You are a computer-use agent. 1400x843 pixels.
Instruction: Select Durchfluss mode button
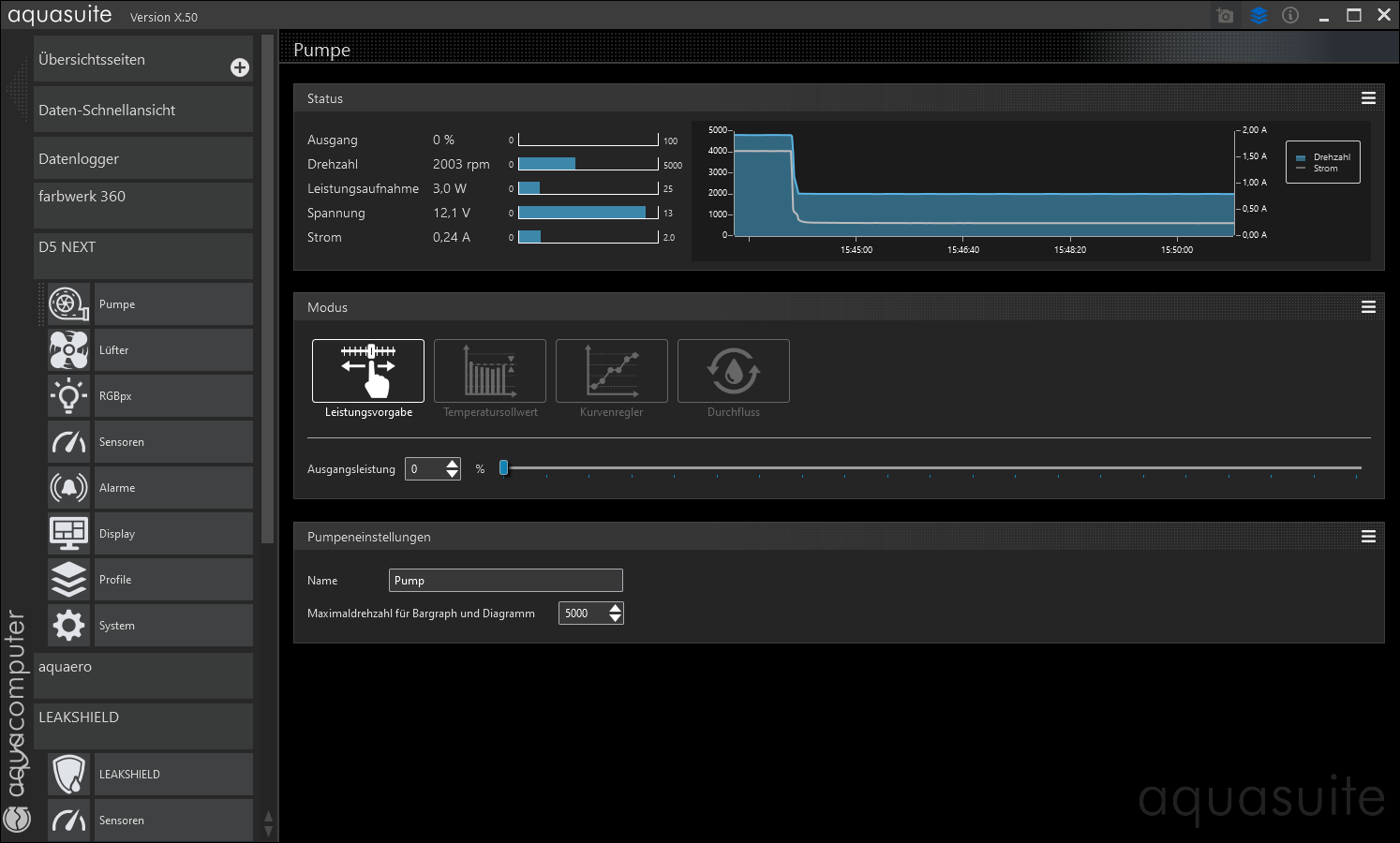tap(734, 371)
